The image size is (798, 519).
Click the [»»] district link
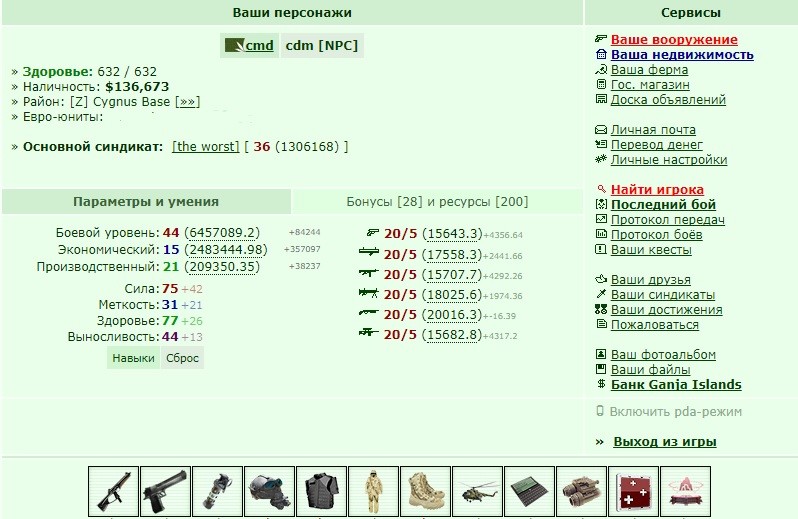click(x=188, y=102)
